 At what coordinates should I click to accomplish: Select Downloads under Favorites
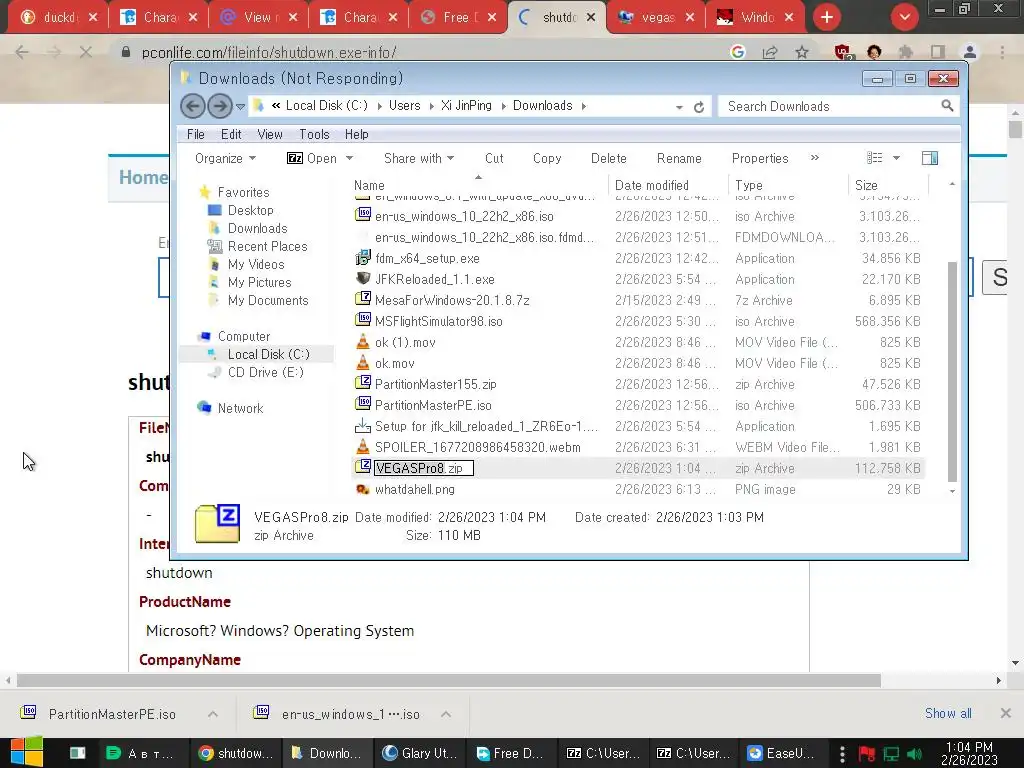pyautogui.click(x=257, y=228)
